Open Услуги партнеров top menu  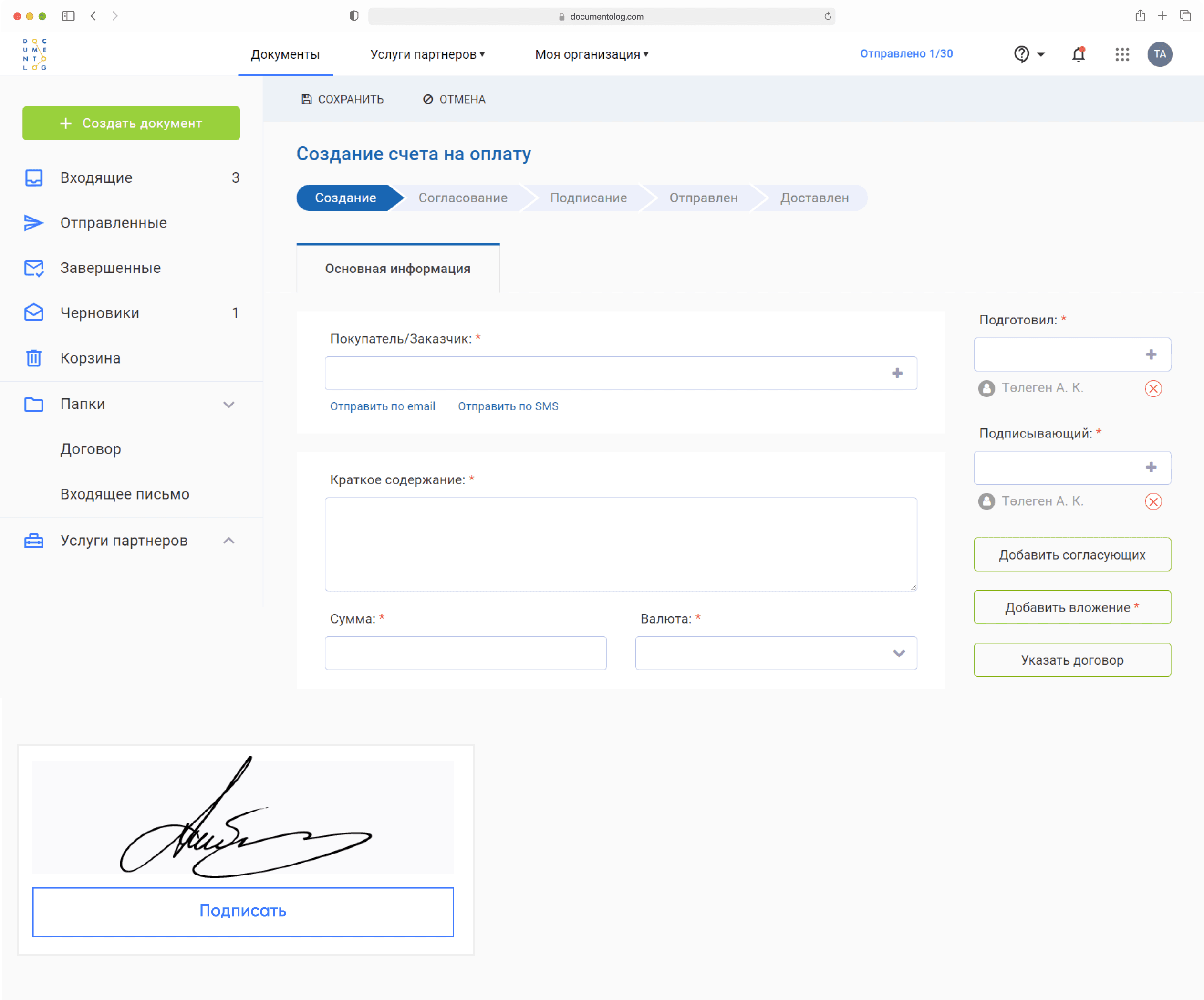(x=427, y=54)
